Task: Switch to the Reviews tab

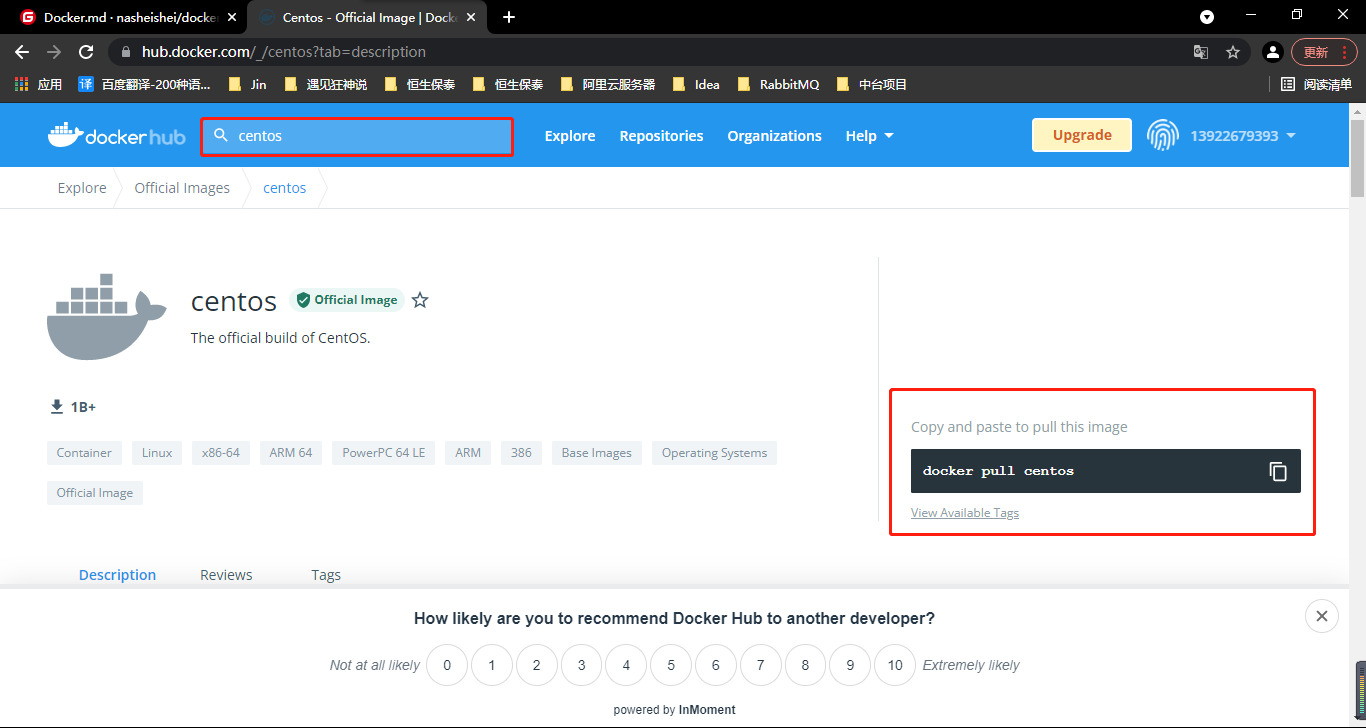Action: [x=226, y=575]
